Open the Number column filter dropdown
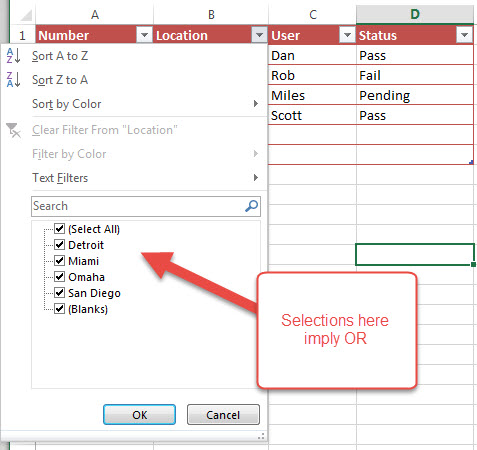 tap(144, 35)
